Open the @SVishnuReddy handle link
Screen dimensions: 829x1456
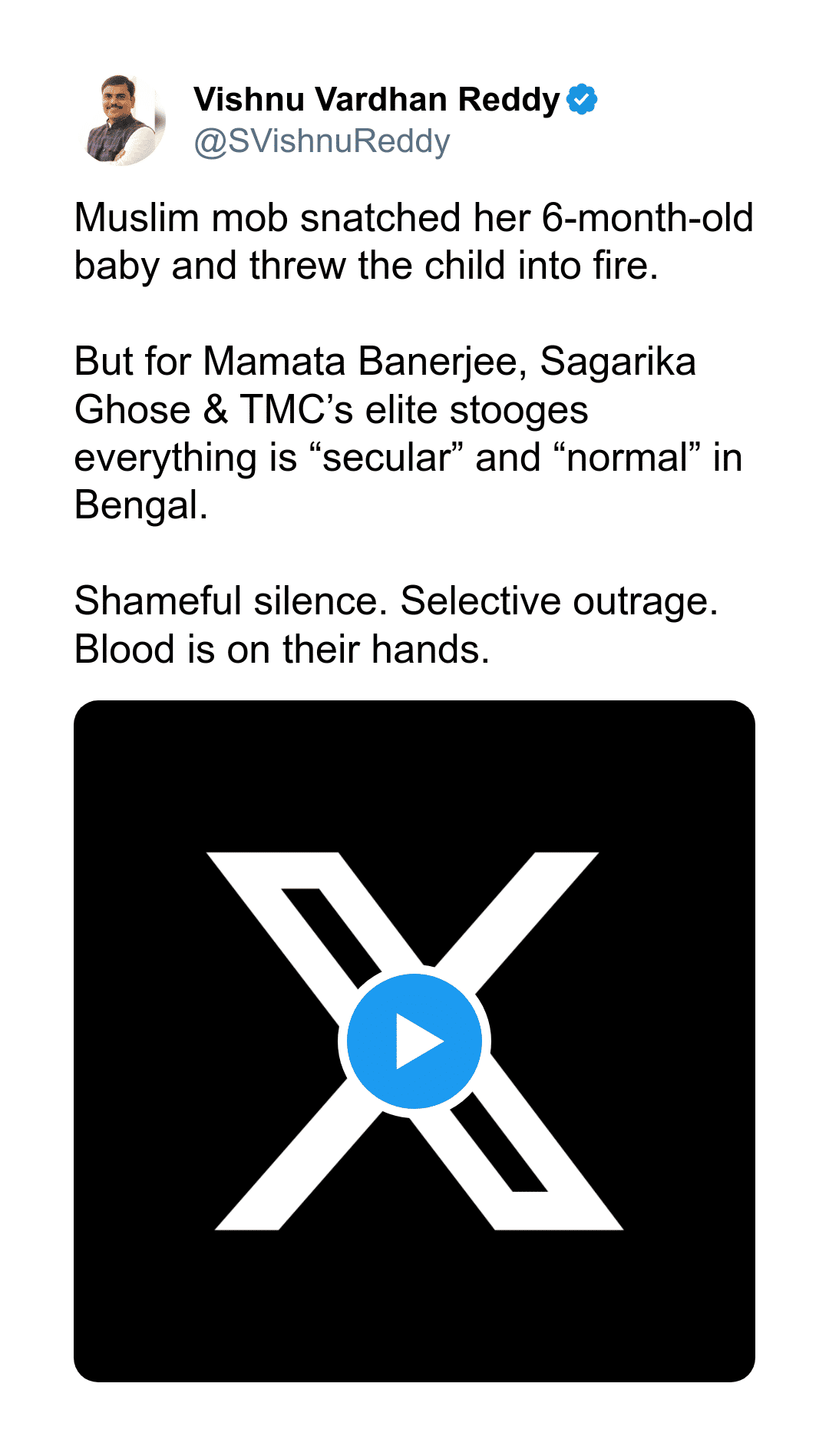pos(322,142)
